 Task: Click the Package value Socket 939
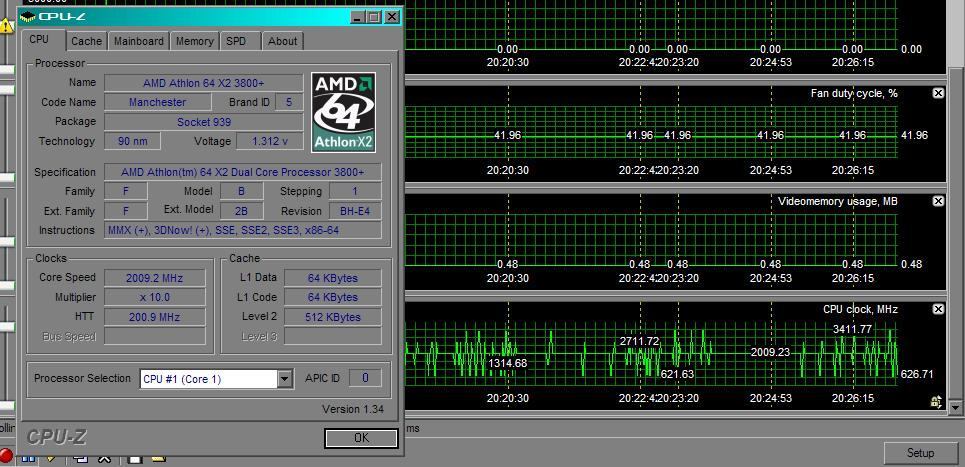204,122
